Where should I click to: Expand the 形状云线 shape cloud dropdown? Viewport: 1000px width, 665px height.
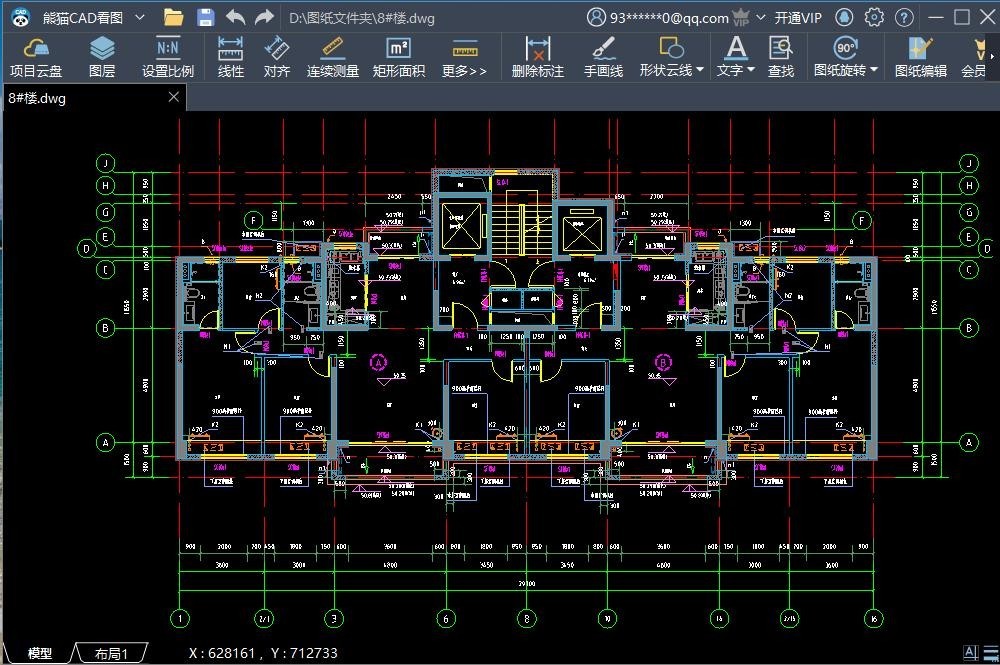(x=700, y=71)
